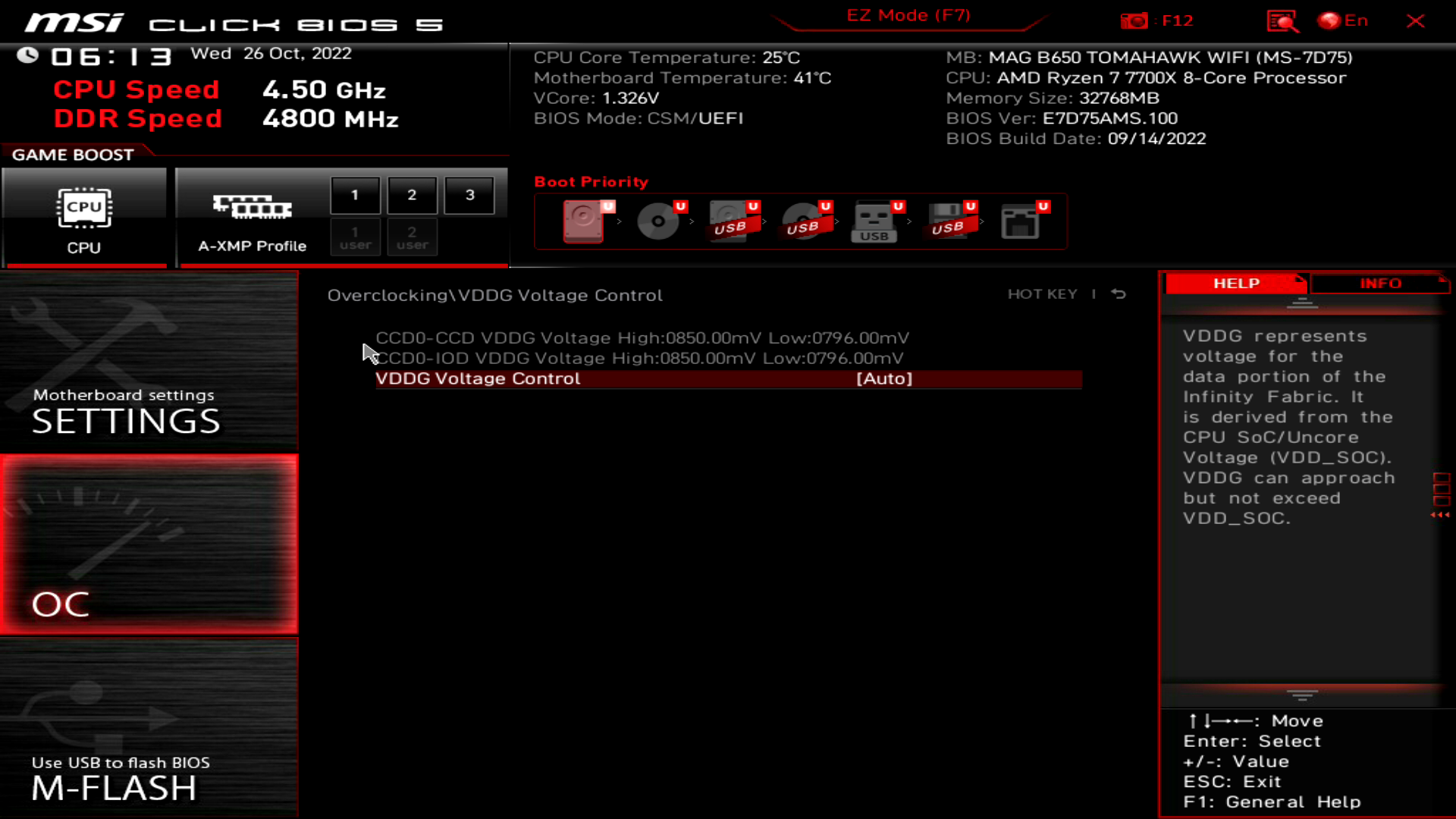Switch to EZ Mode F7 tab
Viewport: 1456px width, 819px height.
pyautogui.click(x=908, y=15)
